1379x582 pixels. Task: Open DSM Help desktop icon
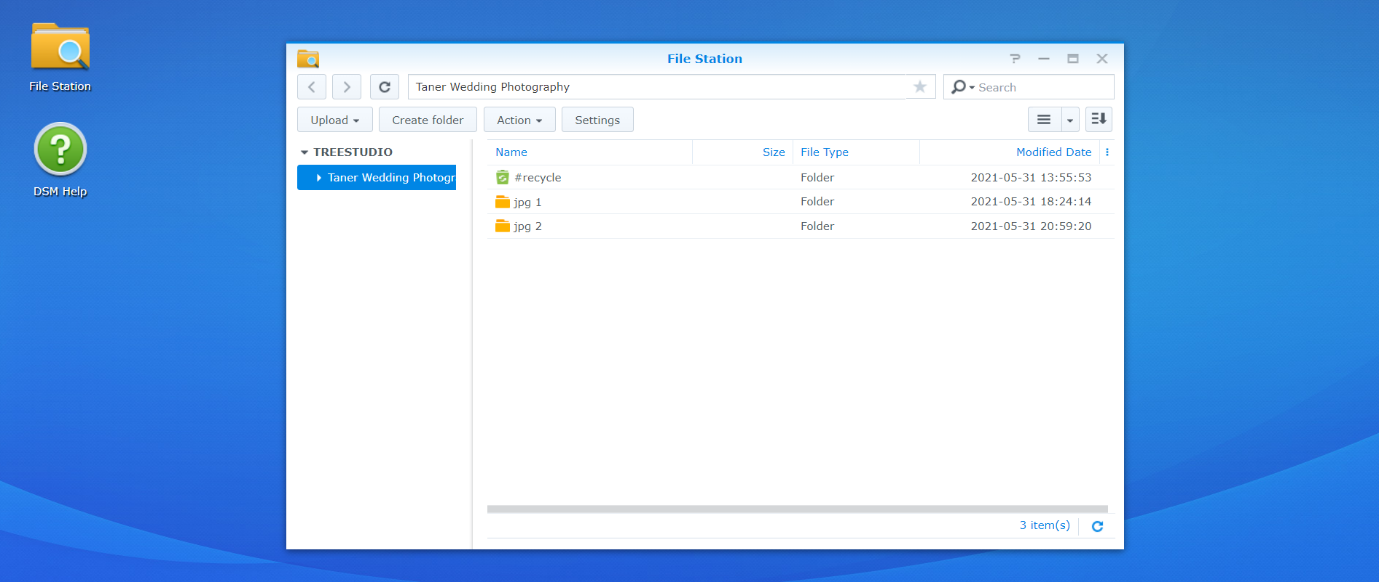pos(60,150)
